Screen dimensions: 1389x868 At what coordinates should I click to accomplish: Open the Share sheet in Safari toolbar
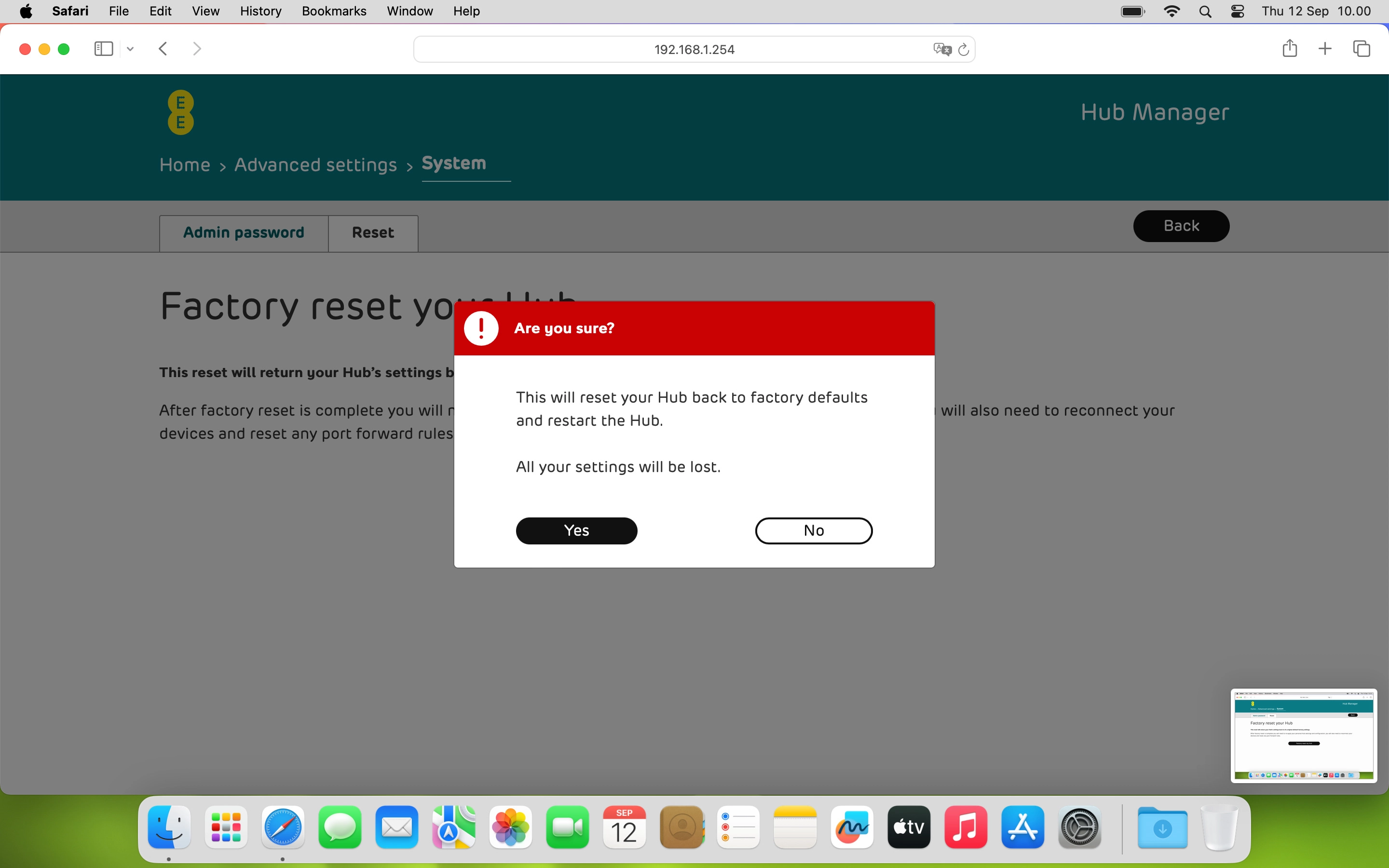1289,49
